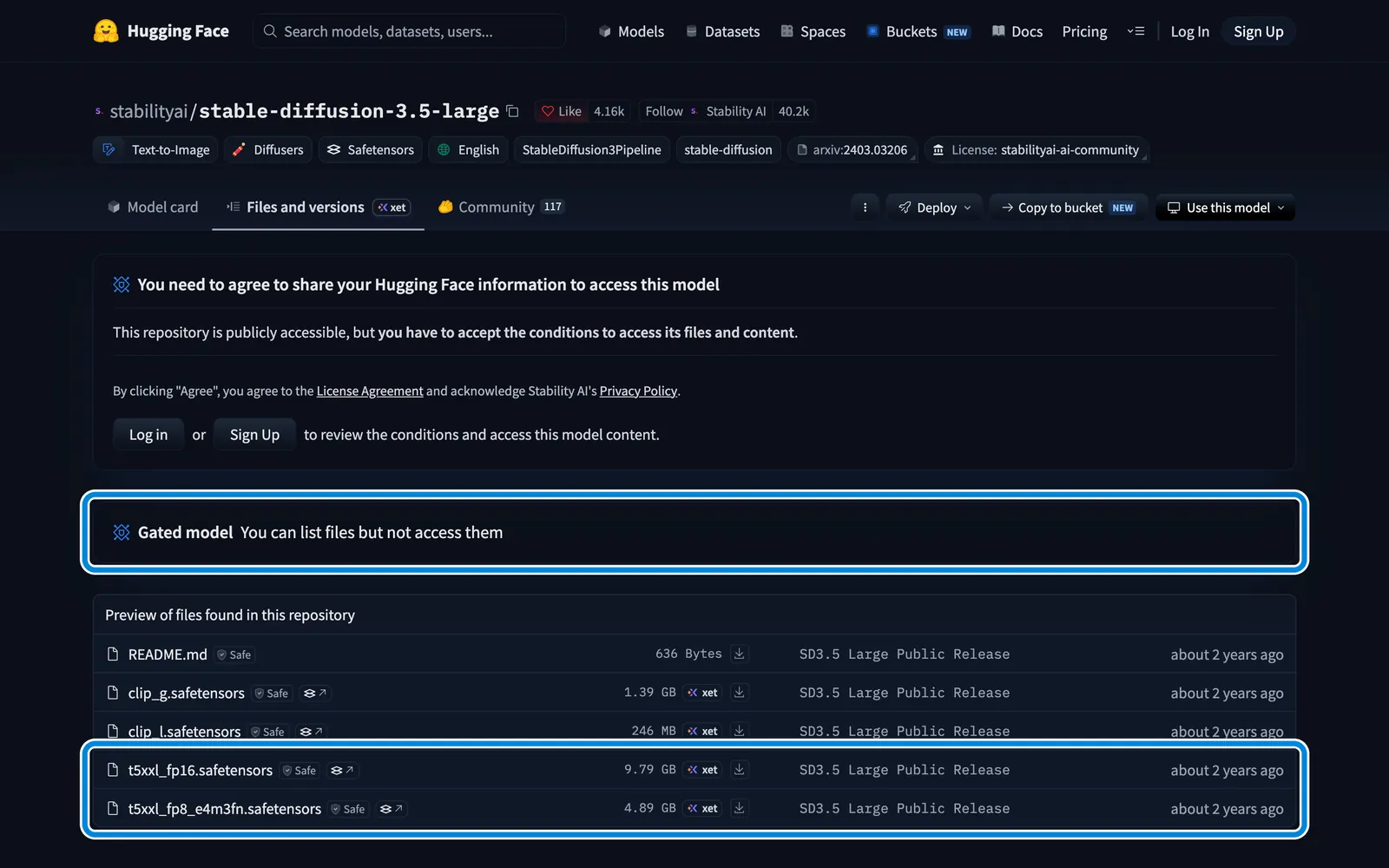Like the stable-diffusion-3.5-large model
The height and width of the screenshot is (868, 1389).
point(562,111)
